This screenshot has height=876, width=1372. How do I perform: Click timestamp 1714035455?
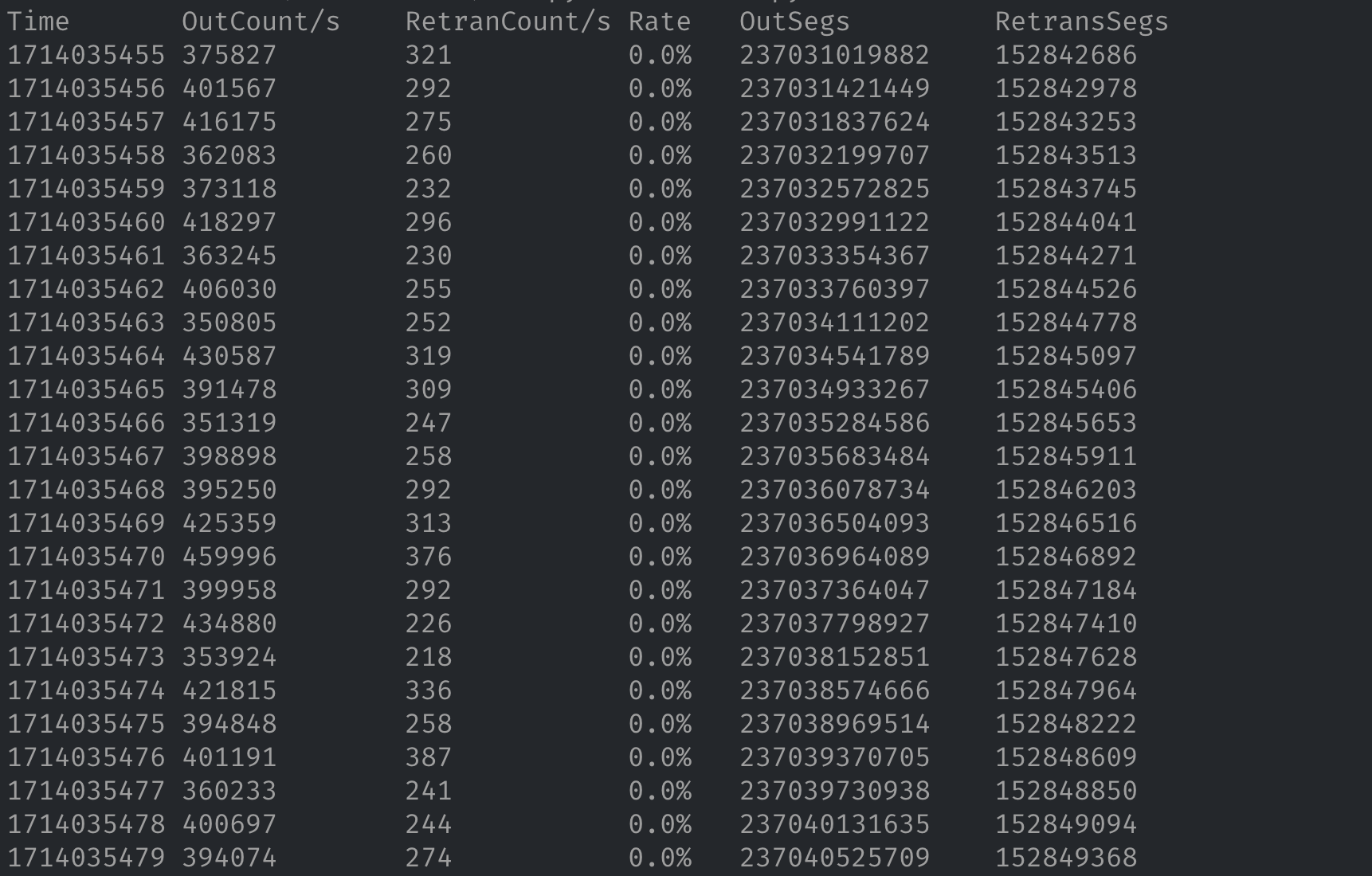coord(86,55)
